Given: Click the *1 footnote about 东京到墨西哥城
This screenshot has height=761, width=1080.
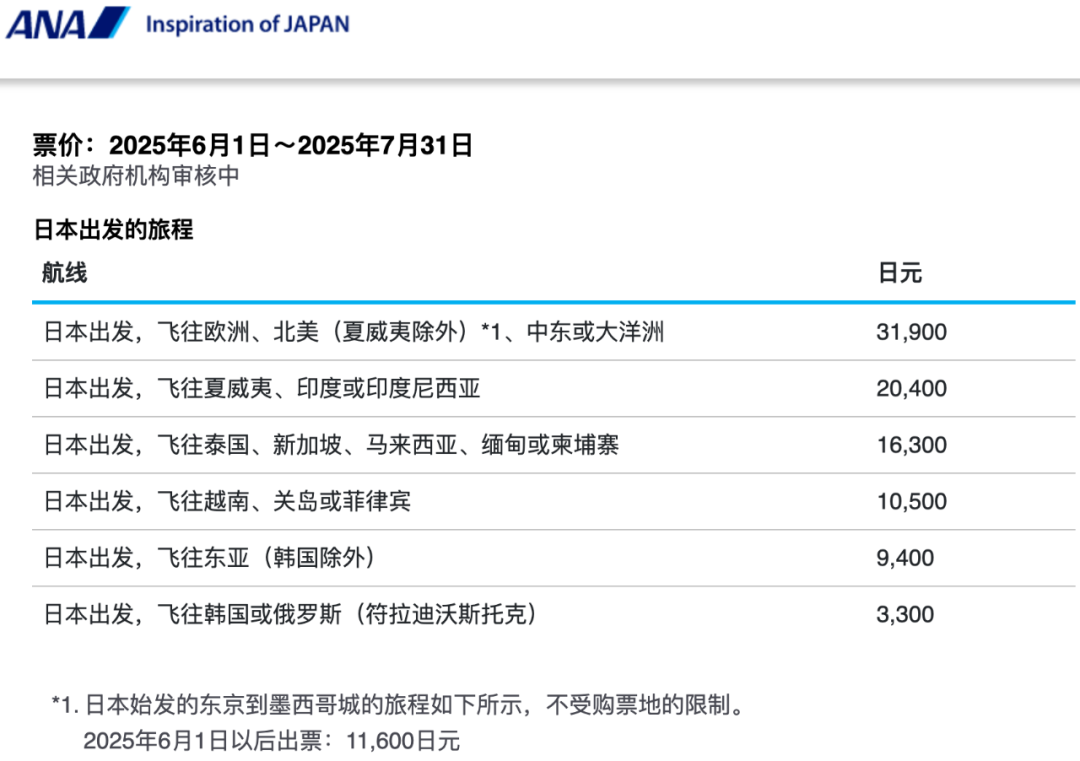Looking at the screenshot, I should (x=399, y=705).
